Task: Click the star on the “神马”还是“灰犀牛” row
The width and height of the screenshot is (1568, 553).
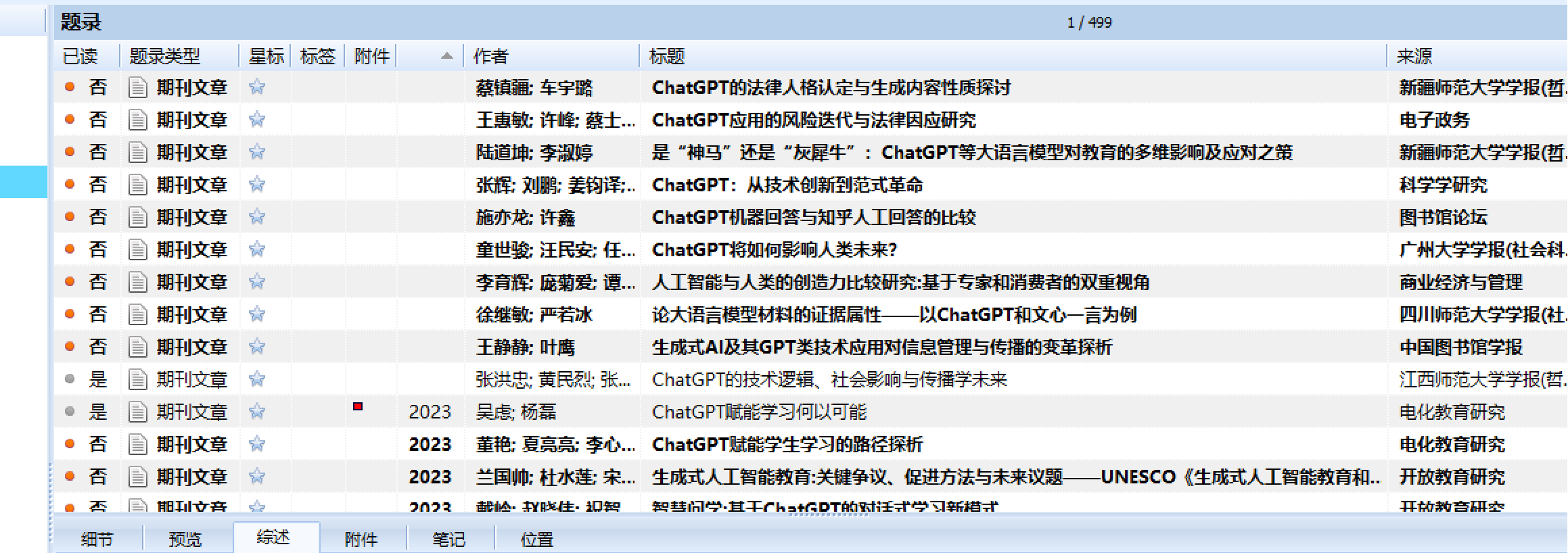Action: coord(257,151)
